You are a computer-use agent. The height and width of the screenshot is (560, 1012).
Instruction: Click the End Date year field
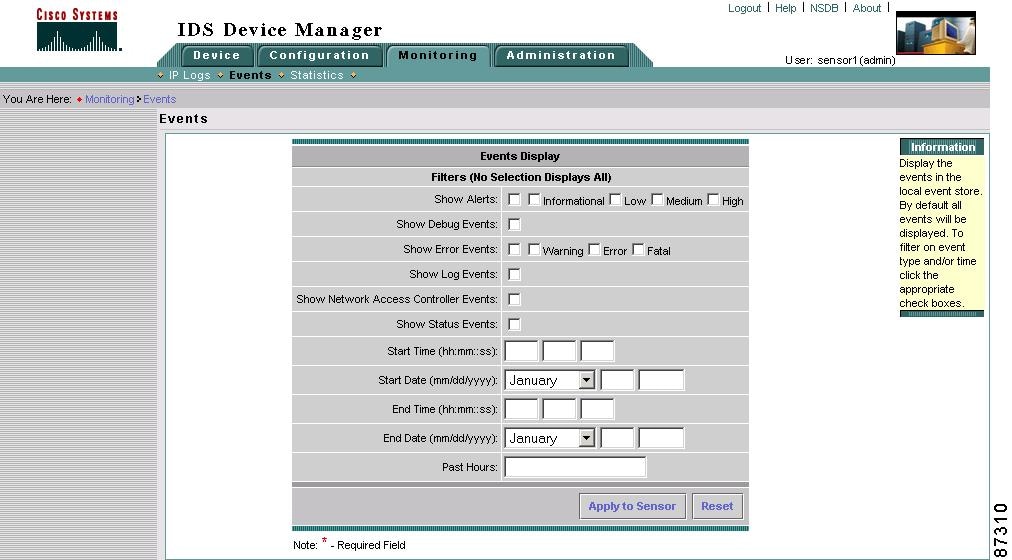coord(661,438)
